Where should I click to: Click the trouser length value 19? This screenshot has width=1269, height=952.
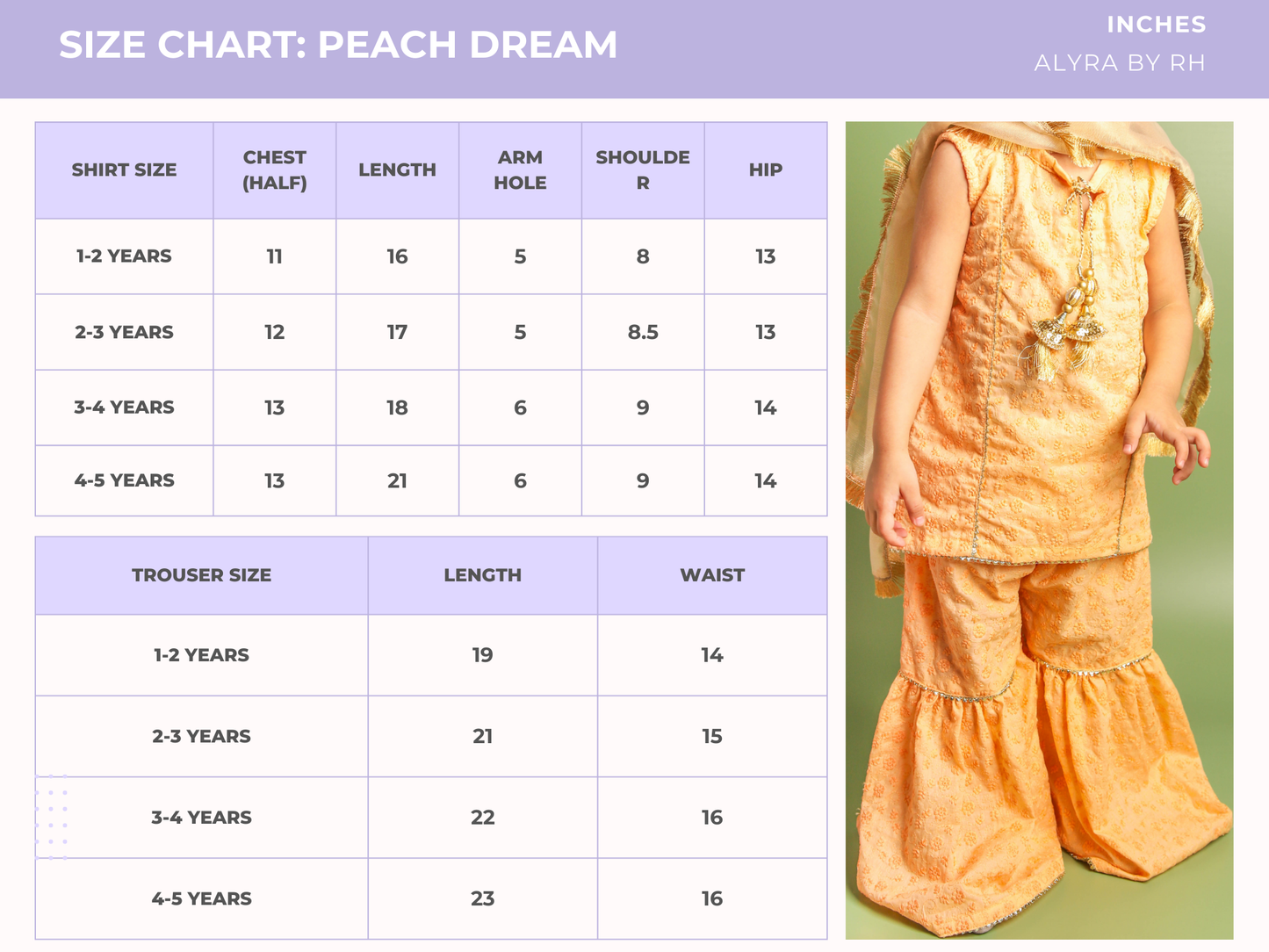481,654
